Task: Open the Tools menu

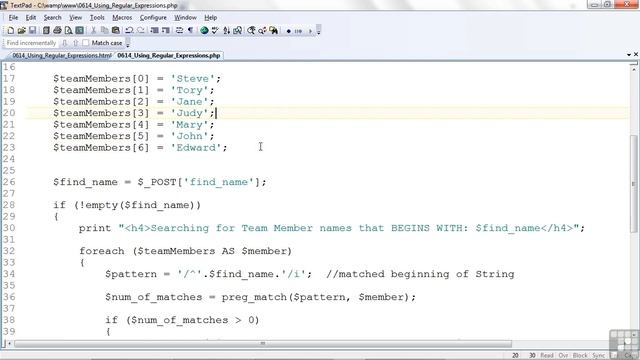Action: (97, 18)
